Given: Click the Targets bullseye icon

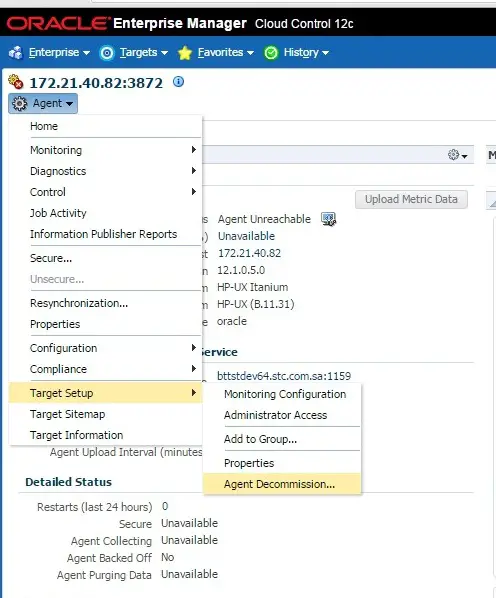Looking at the screenshot, I should click(x=107, y=53).
